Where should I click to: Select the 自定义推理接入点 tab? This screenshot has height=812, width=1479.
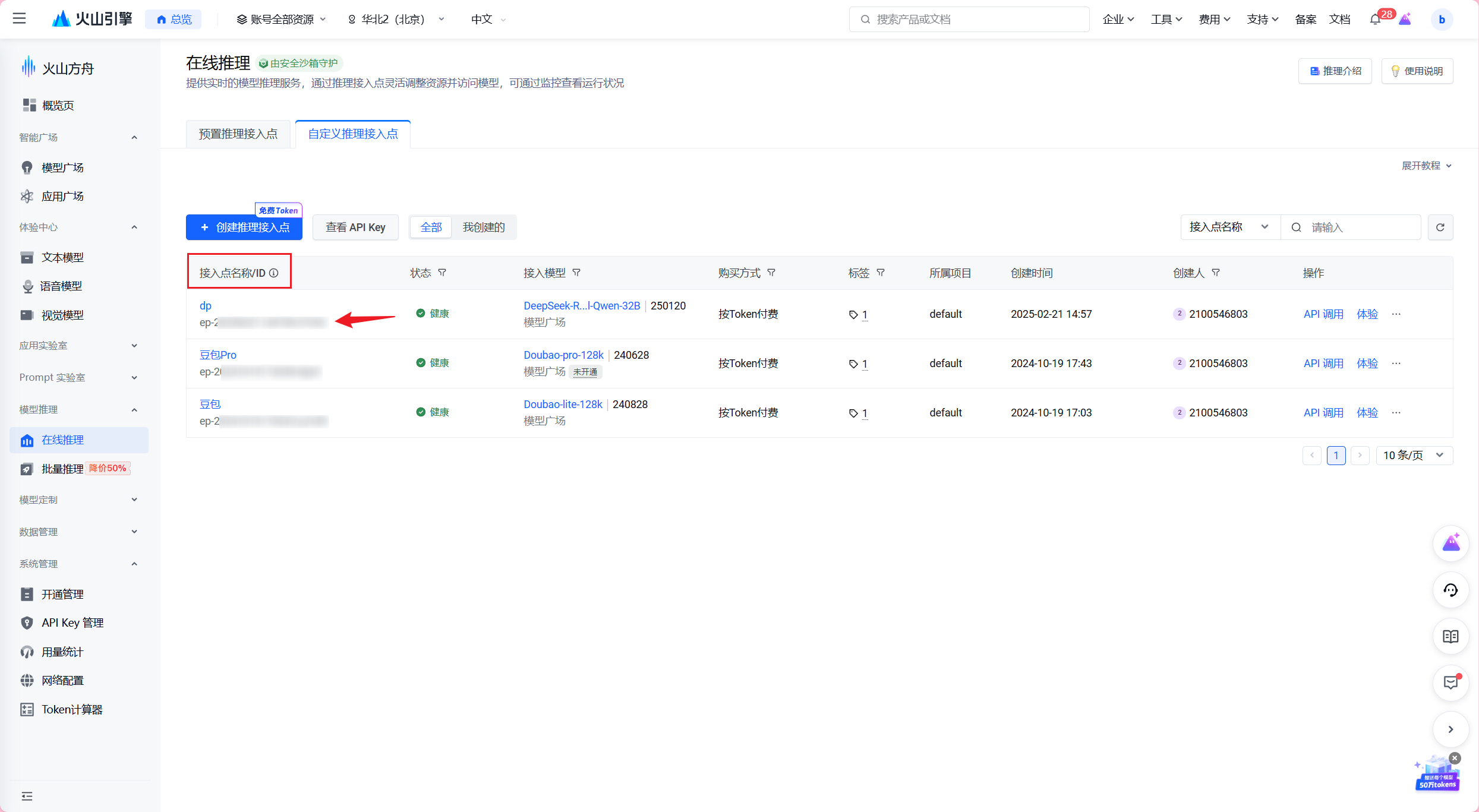click(x=353, y=134)
